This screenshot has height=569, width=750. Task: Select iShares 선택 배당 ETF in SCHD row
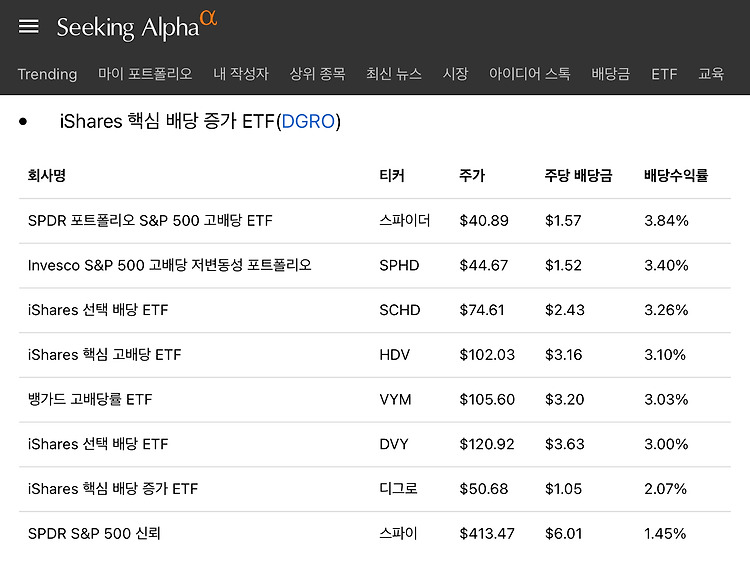[x=98, y=310]
